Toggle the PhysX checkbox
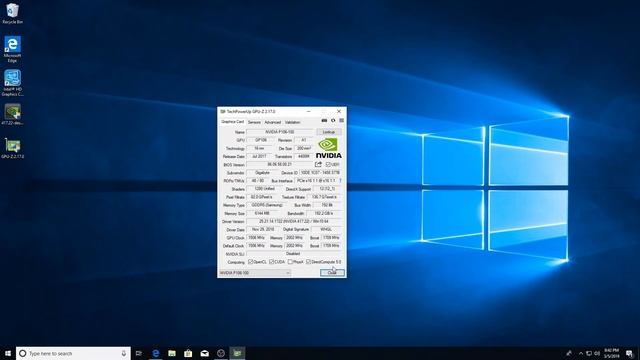640x360 pixels. click(x=290, y=262)
